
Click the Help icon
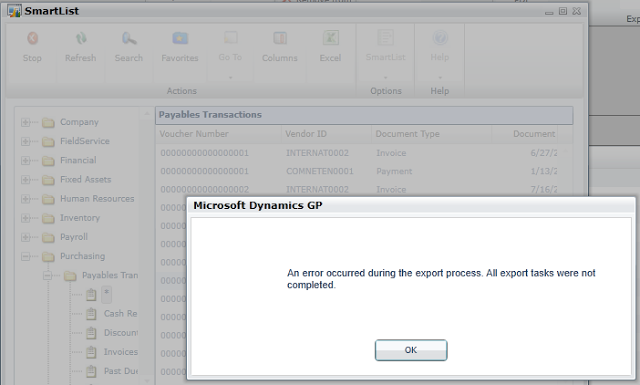coord(440,38)
